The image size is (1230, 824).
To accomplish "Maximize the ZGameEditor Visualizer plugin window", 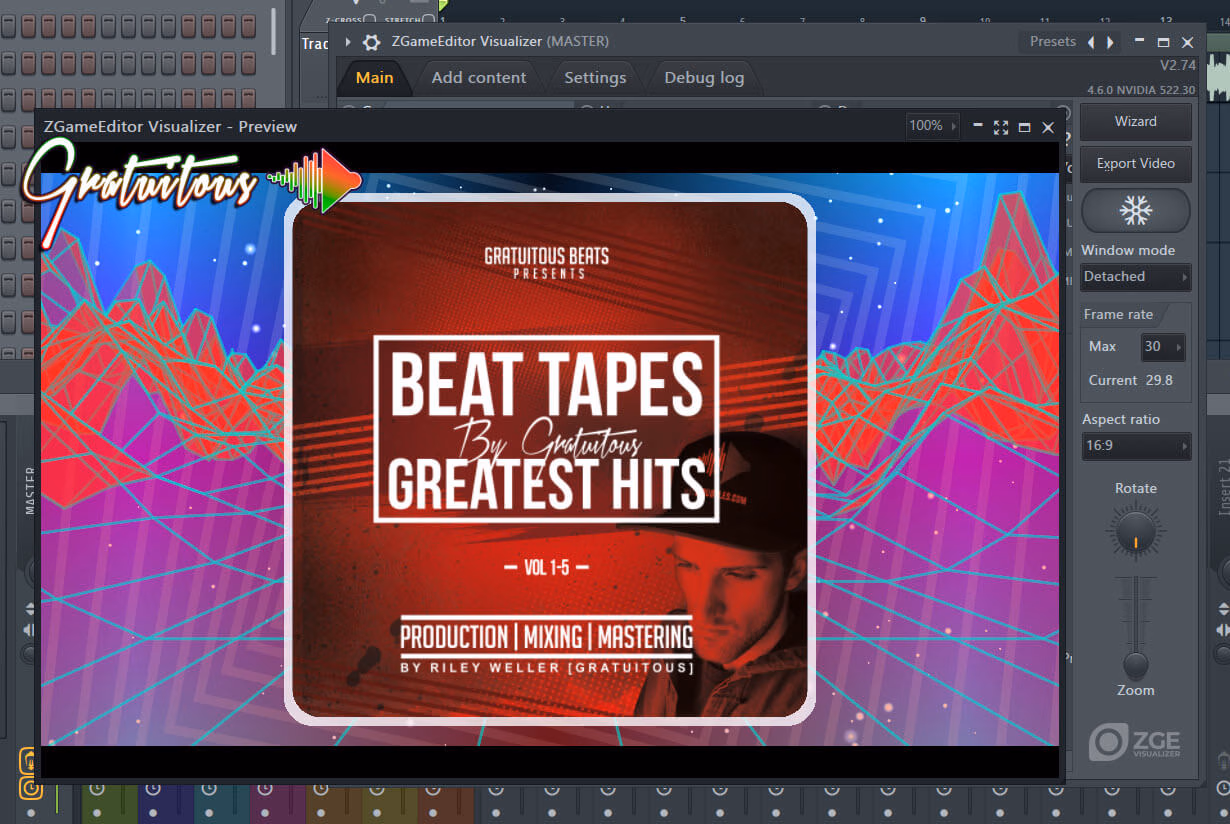I will [1163, 42].
